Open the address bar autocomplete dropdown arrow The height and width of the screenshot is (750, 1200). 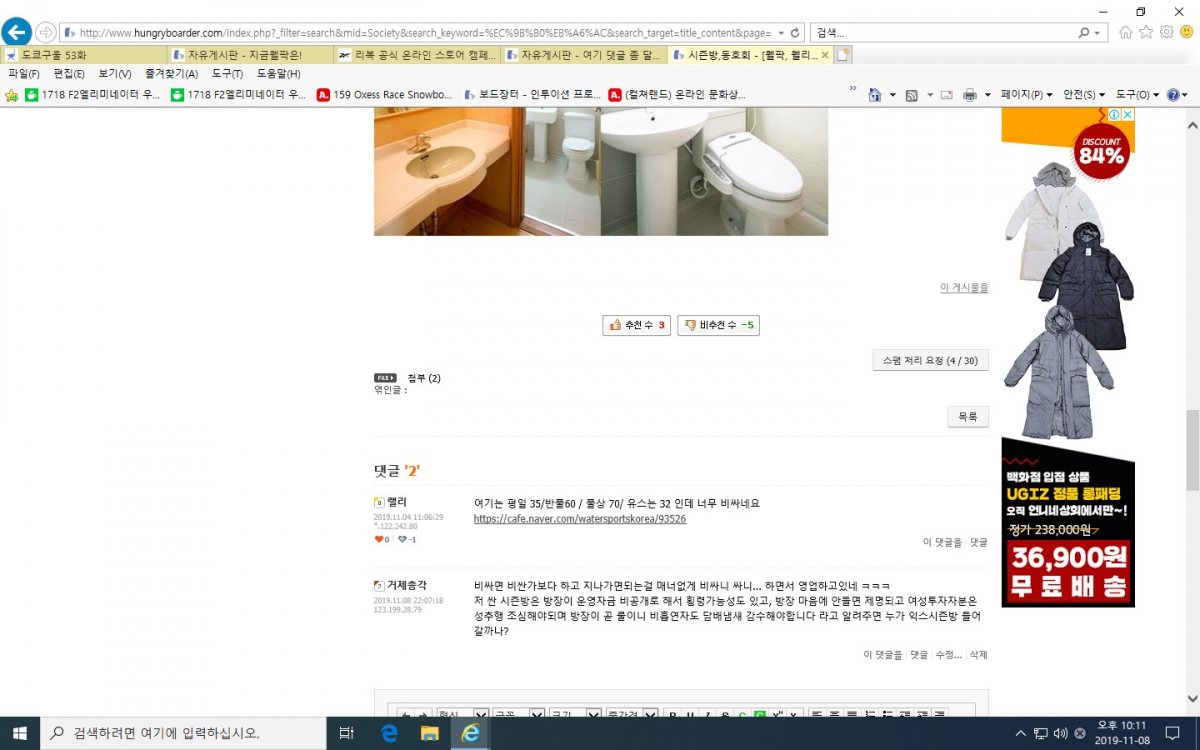pos(781,33)
